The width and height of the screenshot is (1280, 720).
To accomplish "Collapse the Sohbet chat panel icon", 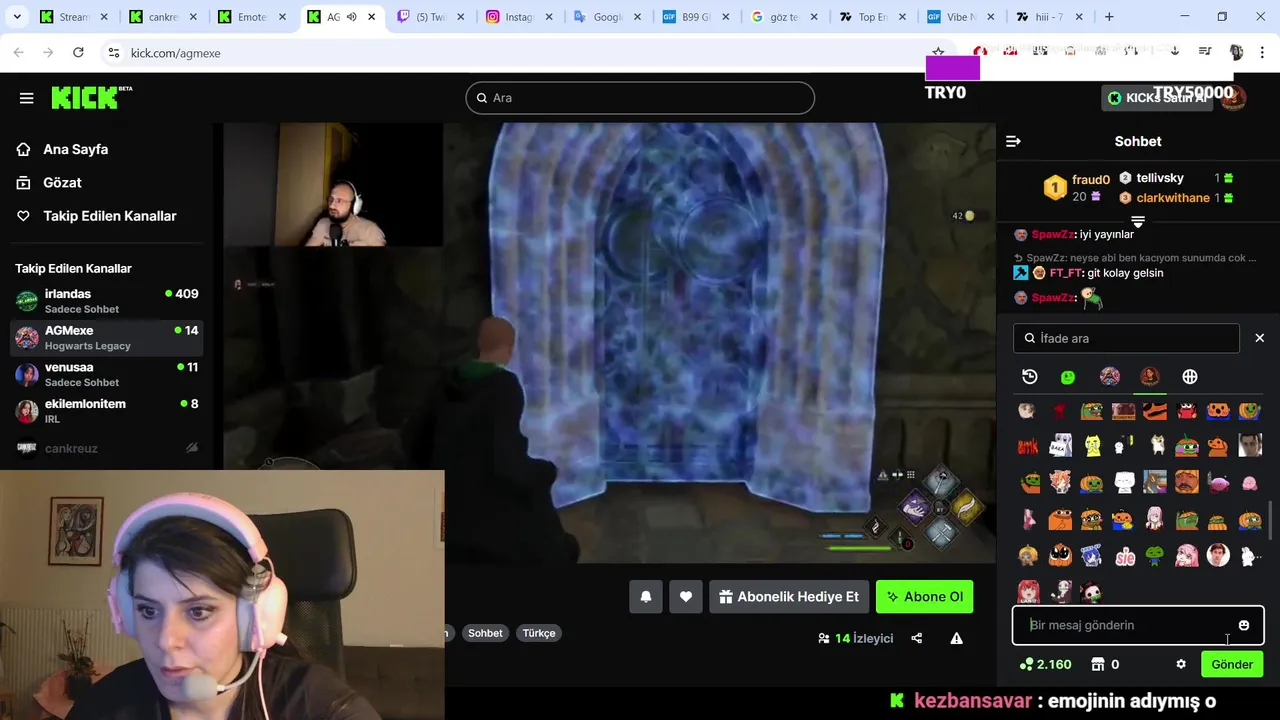I will click(1013, 142).
